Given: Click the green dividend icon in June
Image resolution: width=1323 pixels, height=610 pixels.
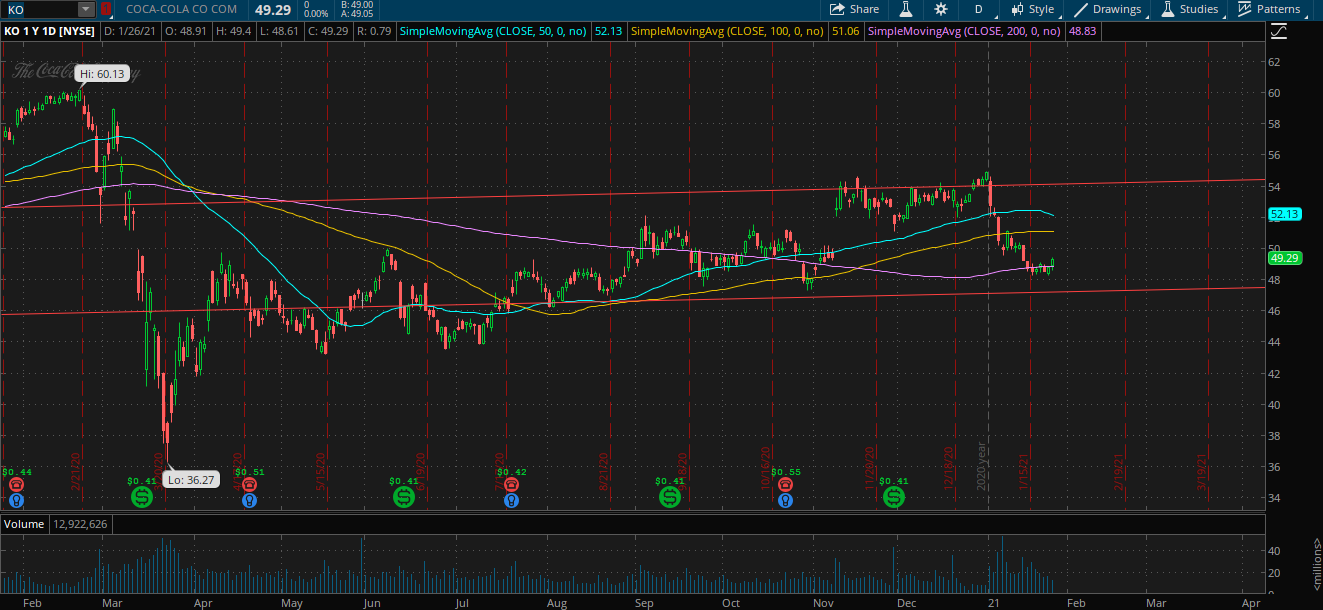Looking at the screenshot, I should point(405,497).
